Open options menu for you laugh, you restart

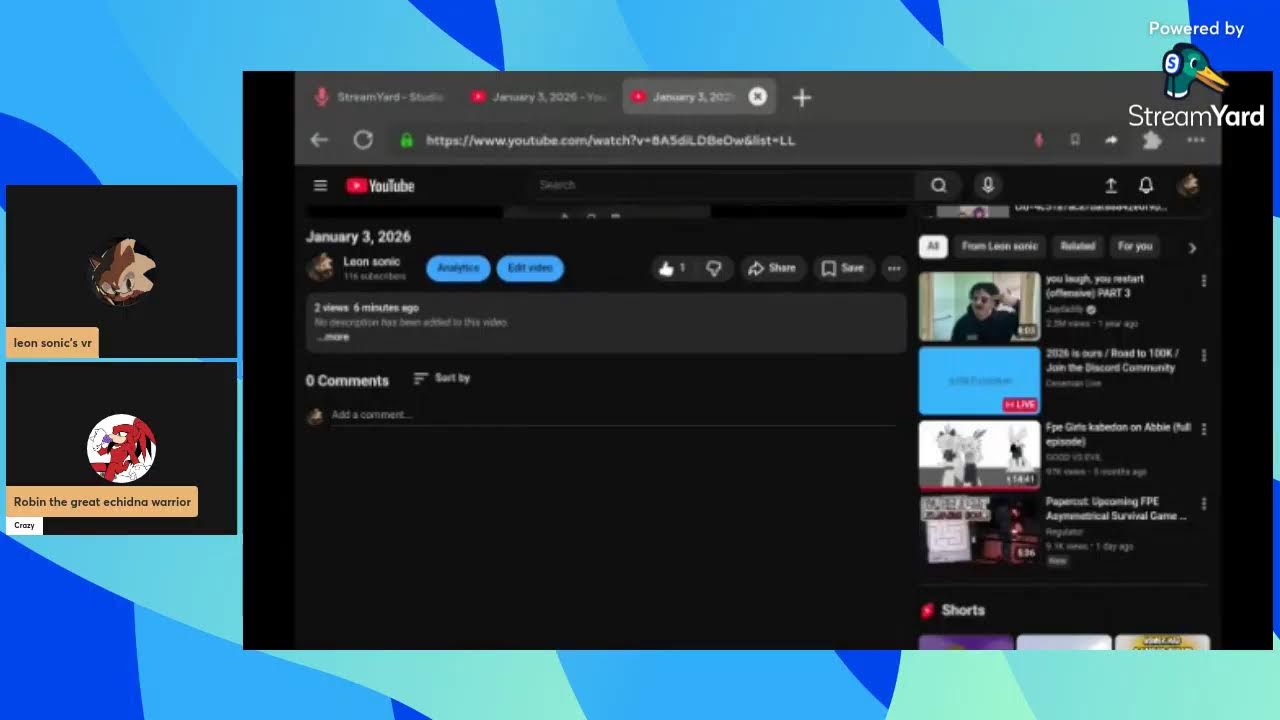point(1203,281)
